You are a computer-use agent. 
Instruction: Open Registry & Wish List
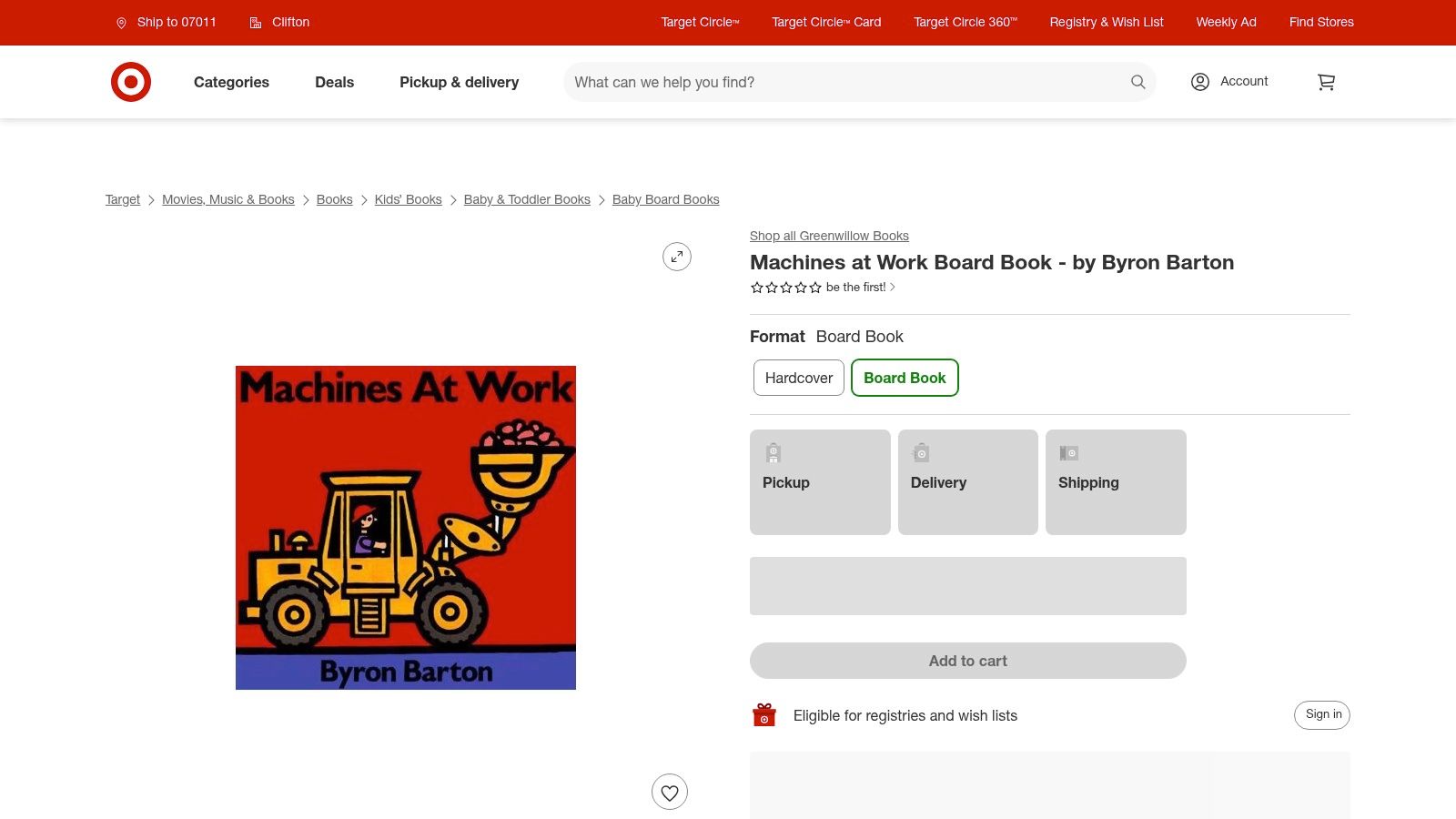(x=1107, y=23)
